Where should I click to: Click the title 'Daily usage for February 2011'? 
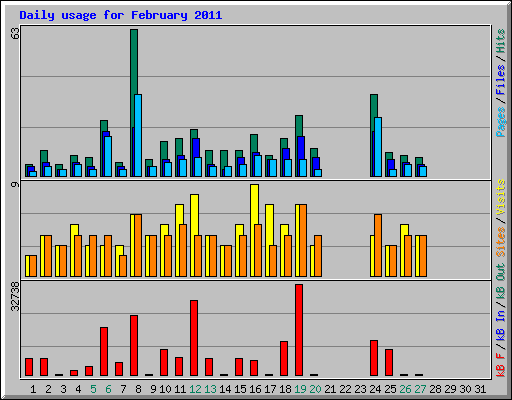(121, 16)
